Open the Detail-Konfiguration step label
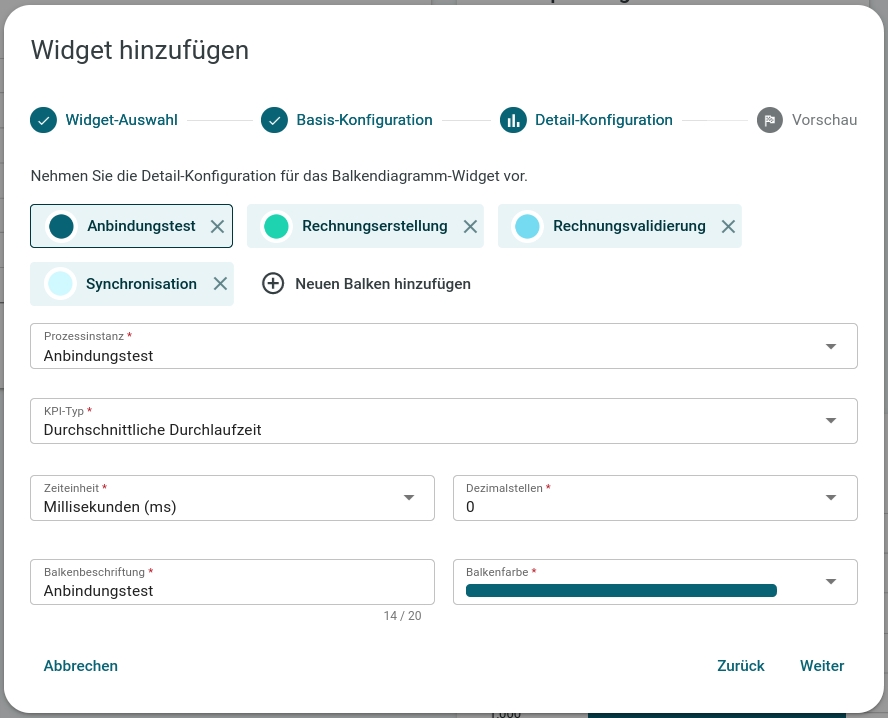 pos(604,120)
